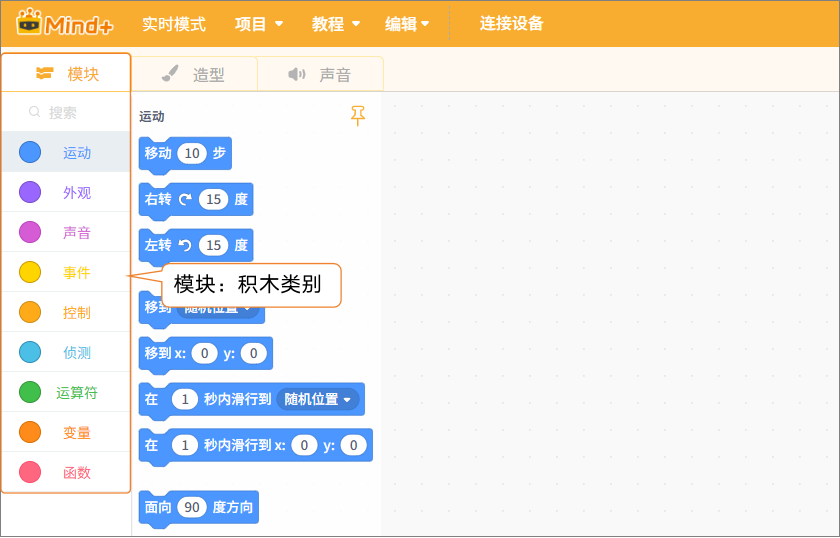Switch to the 造型 tab
This screenshot has width=840, height=538.
pyautogui.click(x=195, y=74)
